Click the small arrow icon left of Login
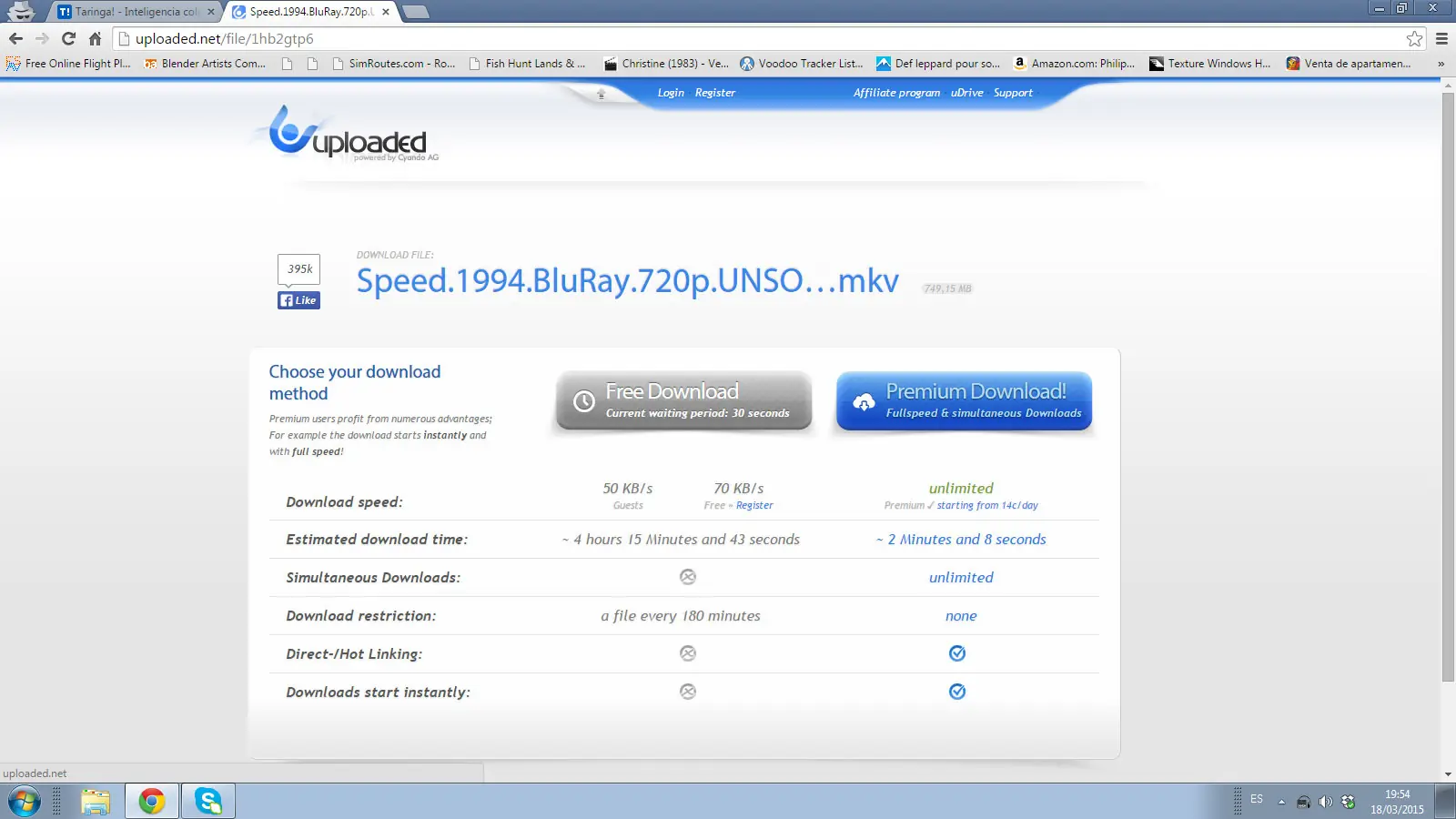Viewport: 1456px width, 819px height. (601, 94)
